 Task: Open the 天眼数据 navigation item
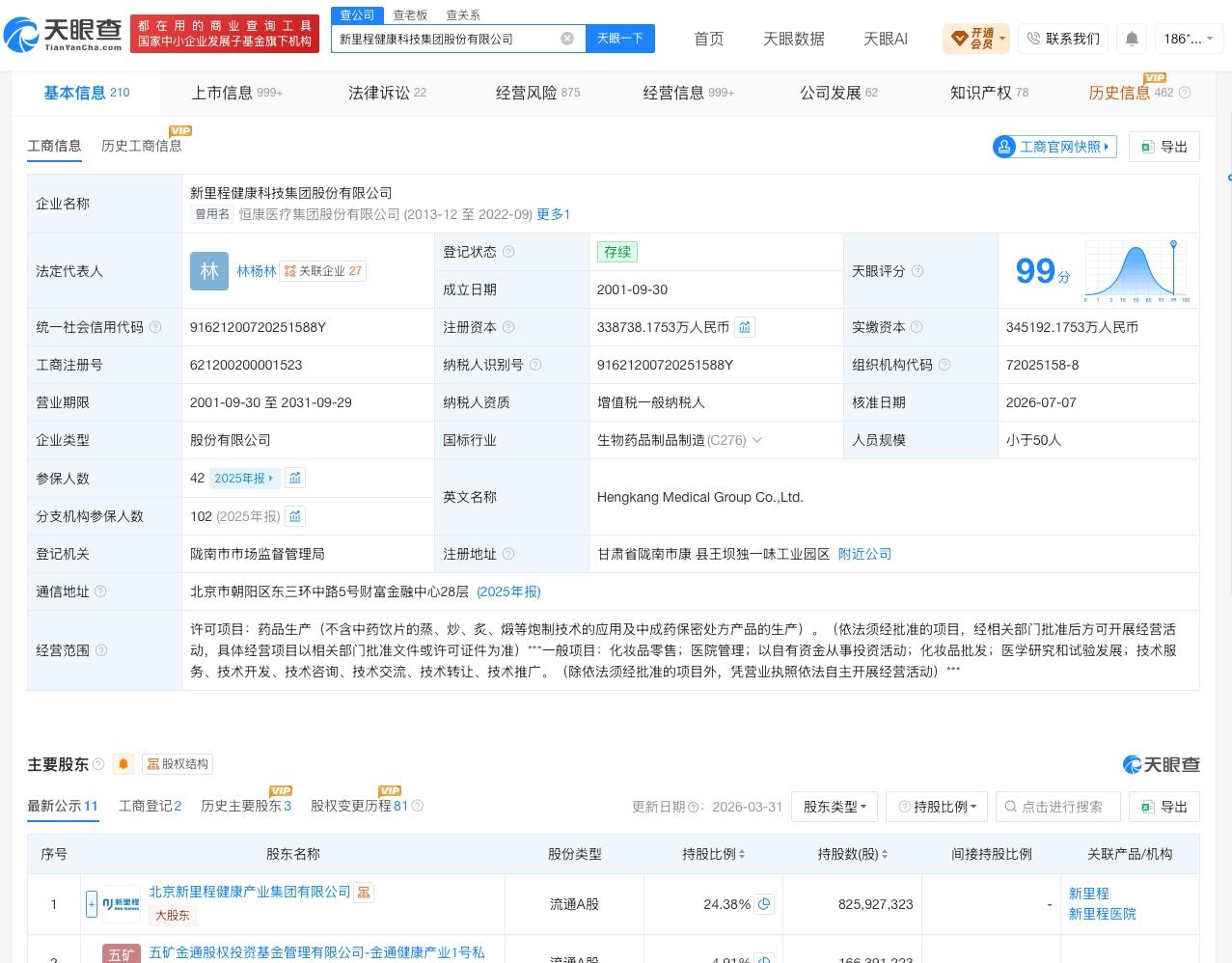click(x=794, y=39)
